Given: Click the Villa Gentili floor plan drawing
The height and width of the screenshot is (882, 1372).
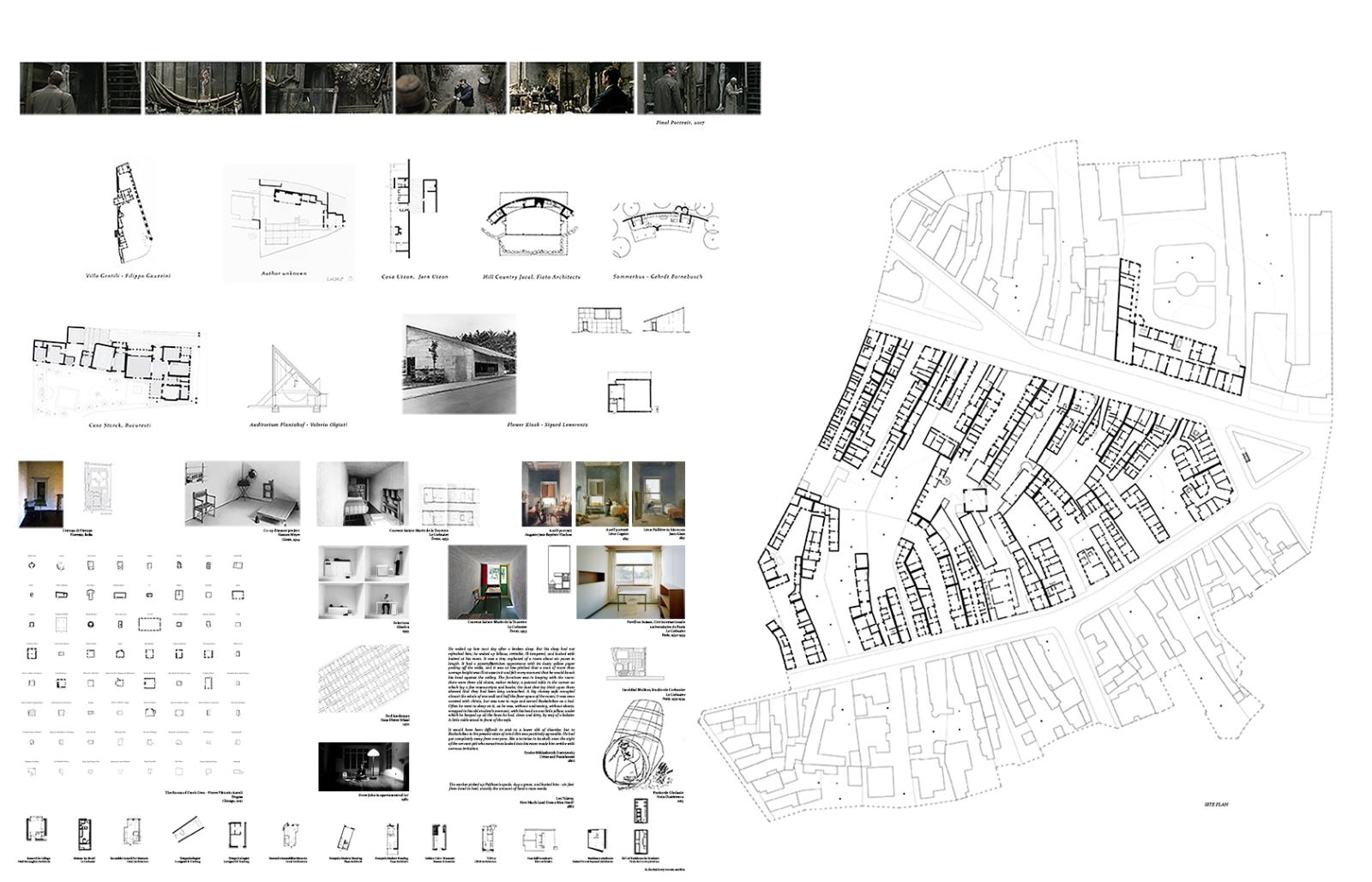Looking at the screenshot, I should point(129,214).
